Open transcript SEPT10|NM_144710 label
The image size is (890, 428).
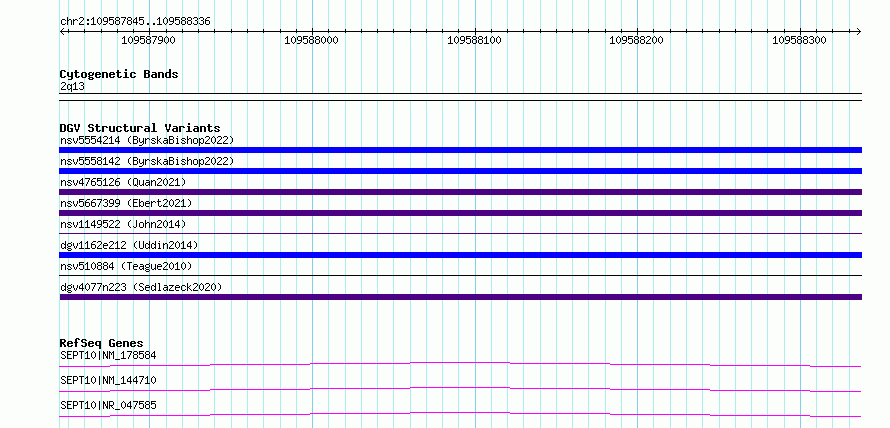[x=108, y=380]
